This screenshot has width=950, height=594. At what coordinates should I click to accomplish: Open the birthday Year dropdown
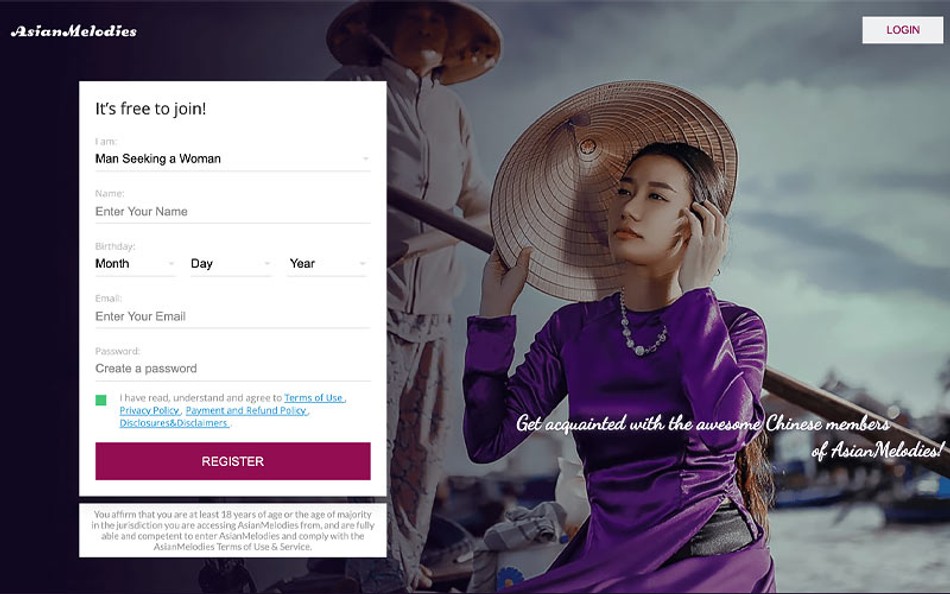[327, 264]
